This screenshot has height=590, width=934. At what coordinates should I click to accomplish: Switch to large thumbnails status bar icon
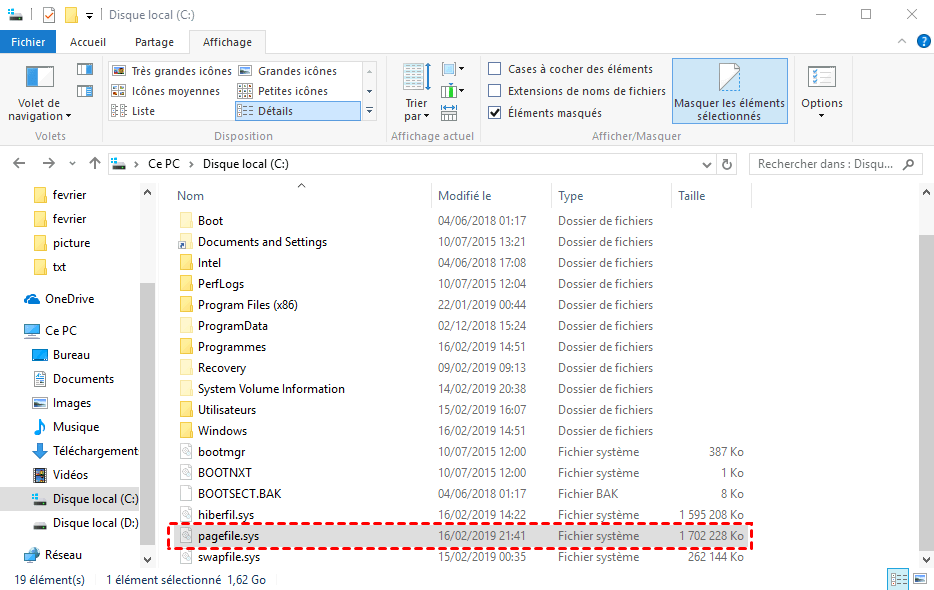(x=920, y=579)
